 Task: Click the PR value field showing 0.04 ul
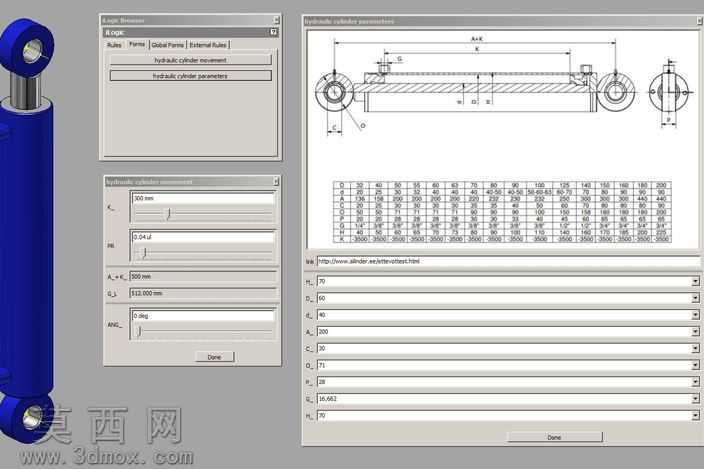click(203, 237)
